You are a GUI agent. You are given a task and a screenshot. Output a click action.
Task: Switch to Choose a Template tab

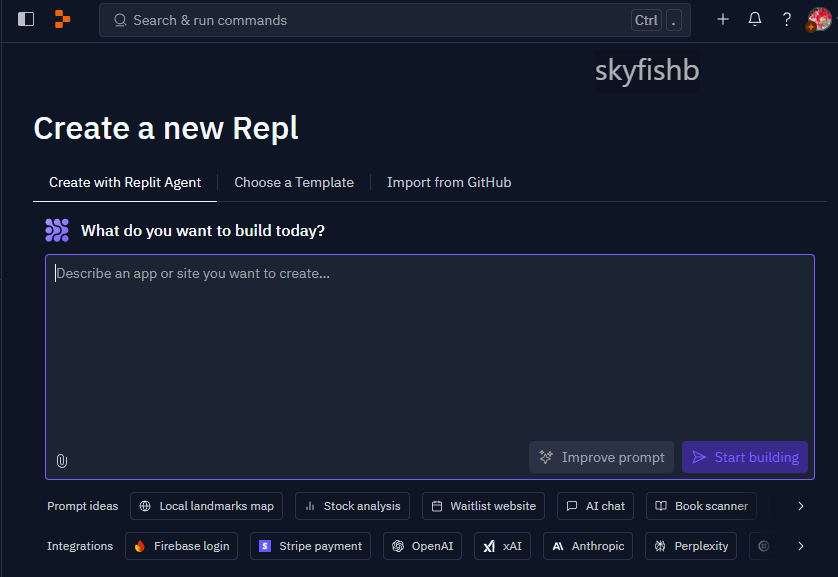pyautogui.click(x=294, y=183)
